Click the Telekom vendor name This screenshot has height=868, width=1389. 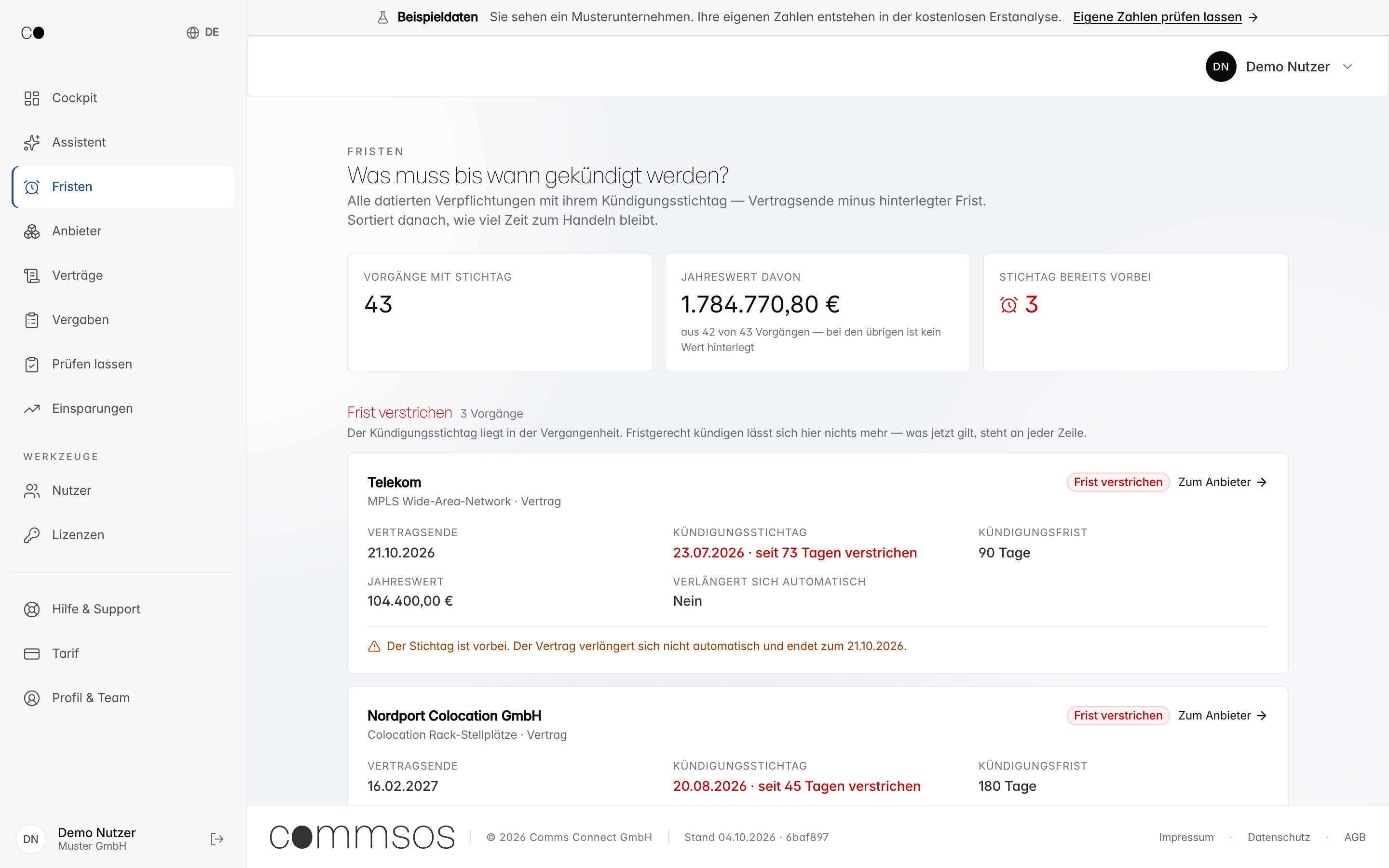[x=395, y=483]
